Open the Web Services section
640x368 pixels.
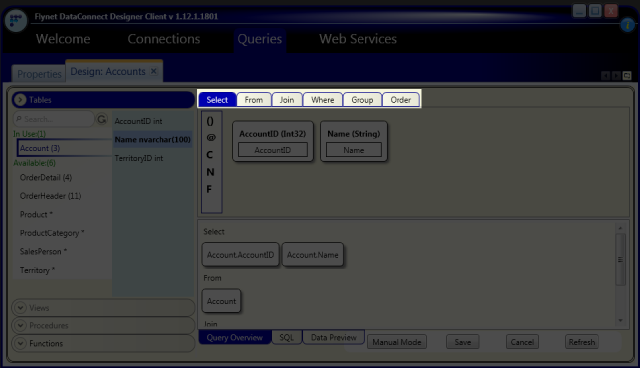[x=358, y=39]
